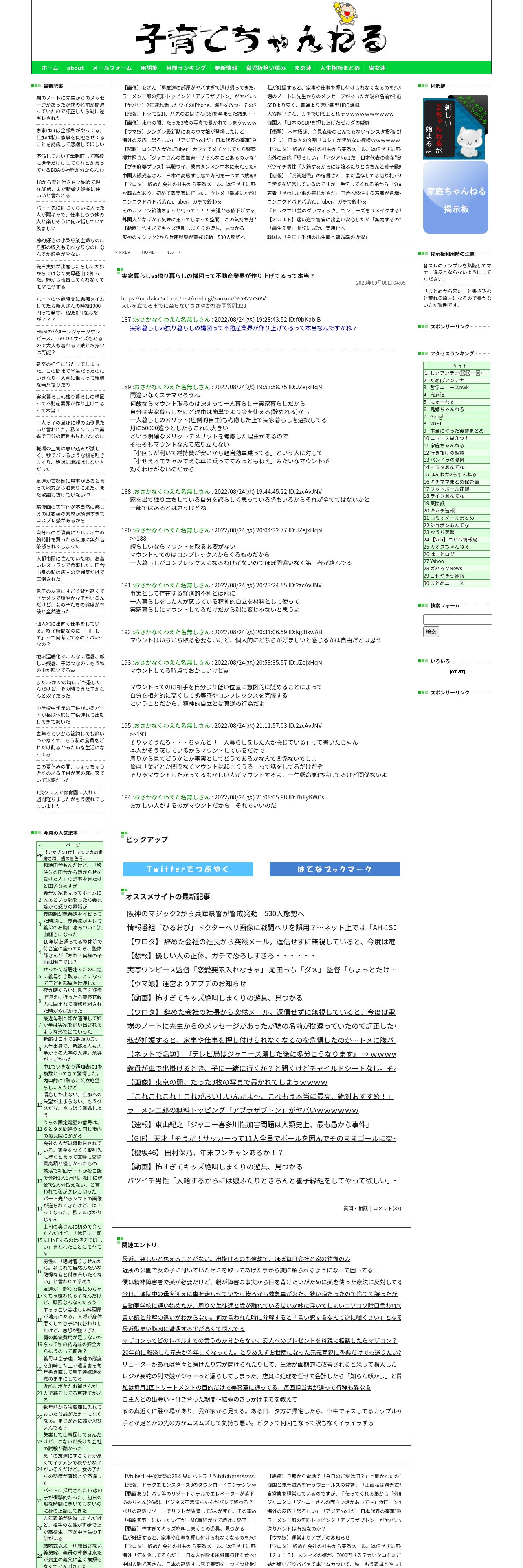Viewport: 523px width, 1568px height.
Task: Open recent article 家事はほぼ全部私がやってる
Action: tap(70, 138)
